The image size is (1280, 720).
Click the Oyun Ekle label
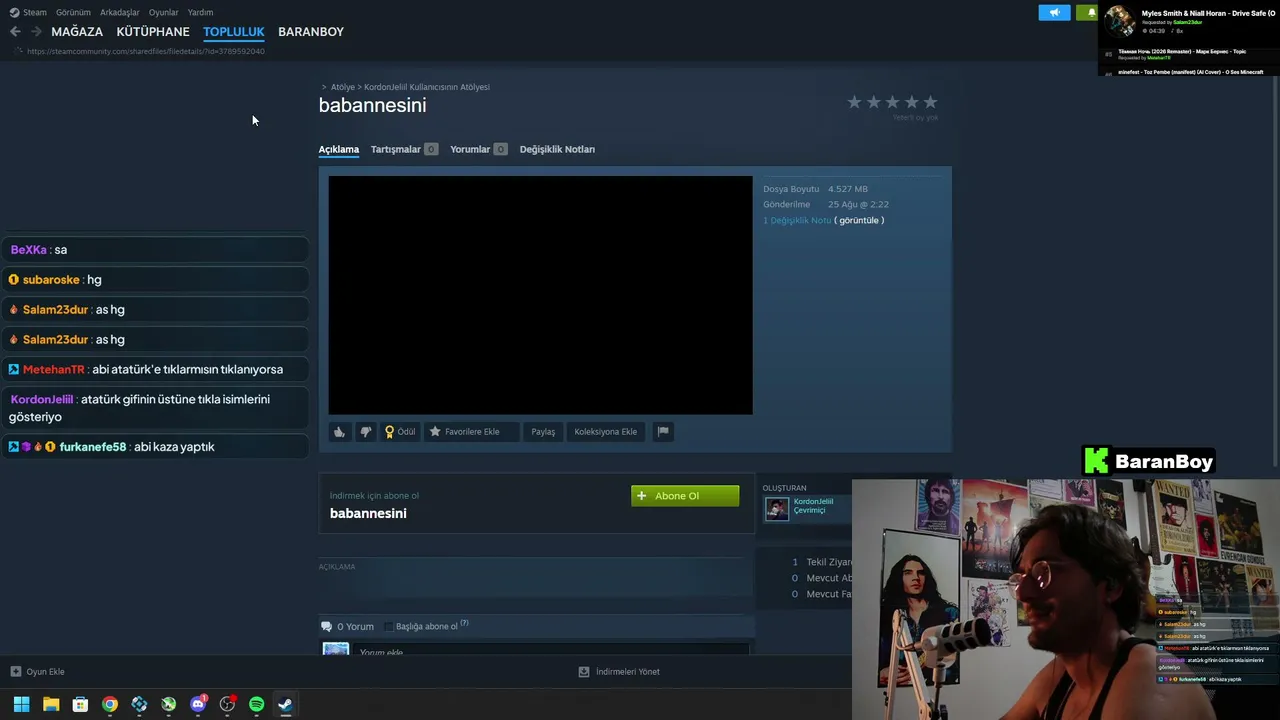(45, 672)
